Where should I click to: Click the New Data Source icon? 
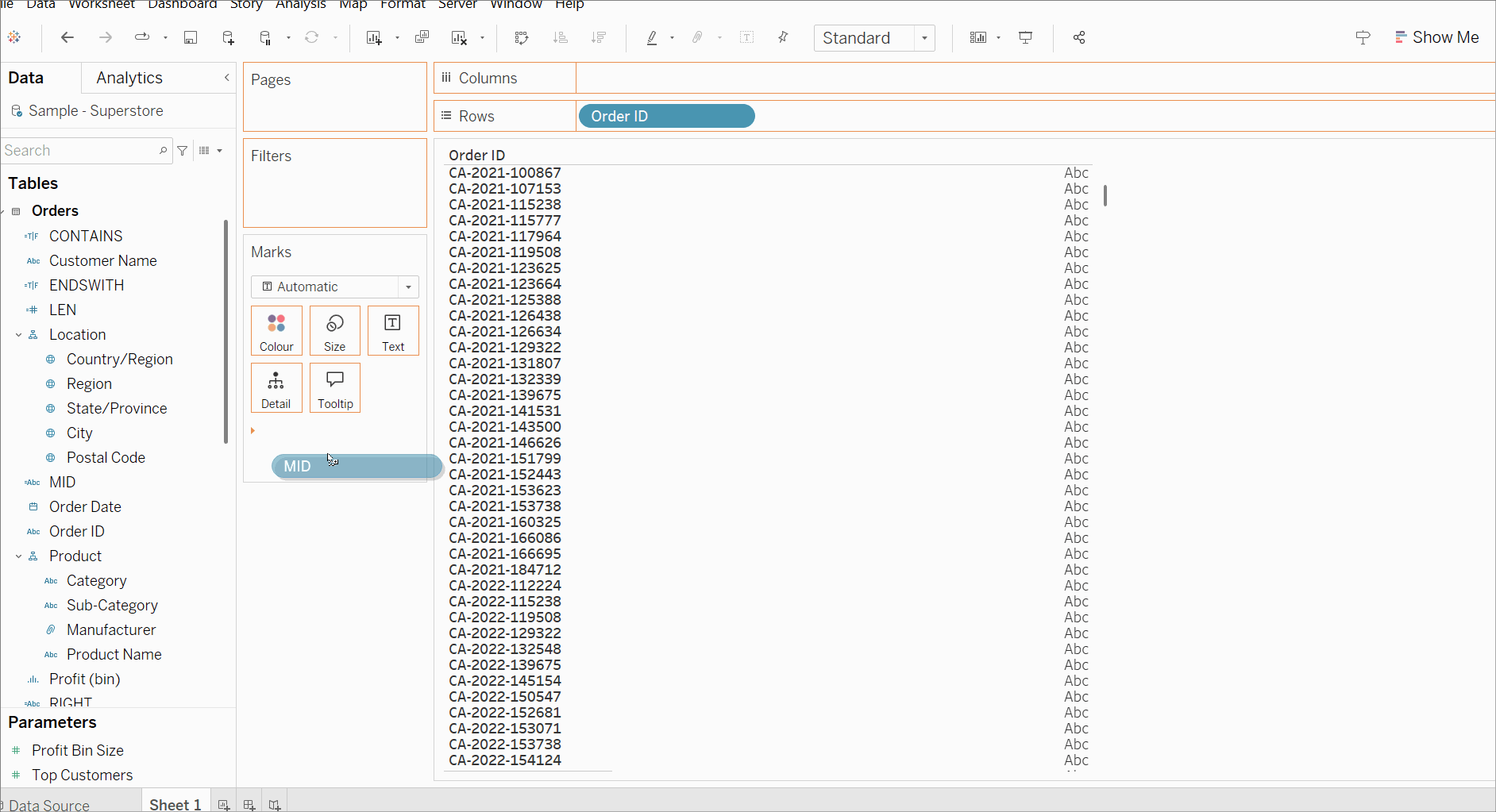click(228, 37)
